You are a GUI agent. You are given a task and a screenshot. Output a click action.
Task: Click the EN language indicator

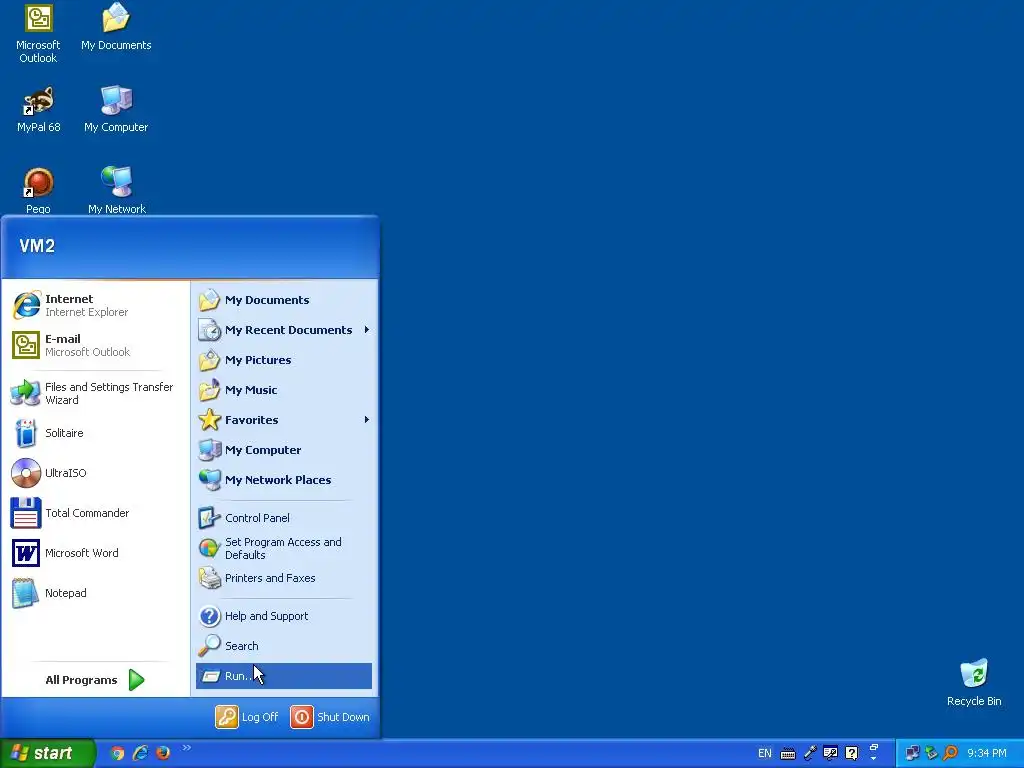tap(765, 754)
